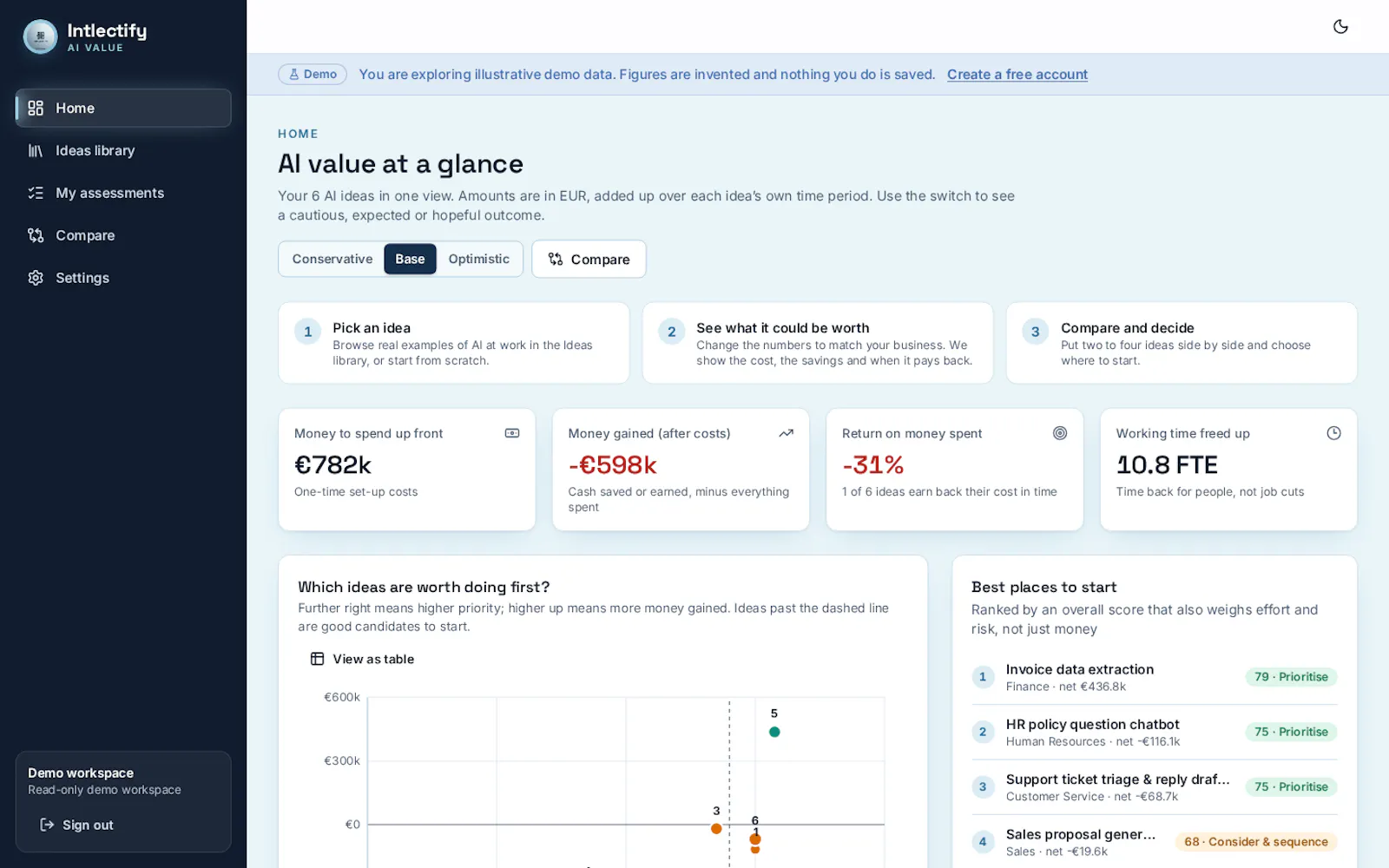Image resolution: width=1389 pixels, height=868 pixels.
Task: Click the My assessments checklist icon
Action: pyautogui.click(x=36, y=194)
